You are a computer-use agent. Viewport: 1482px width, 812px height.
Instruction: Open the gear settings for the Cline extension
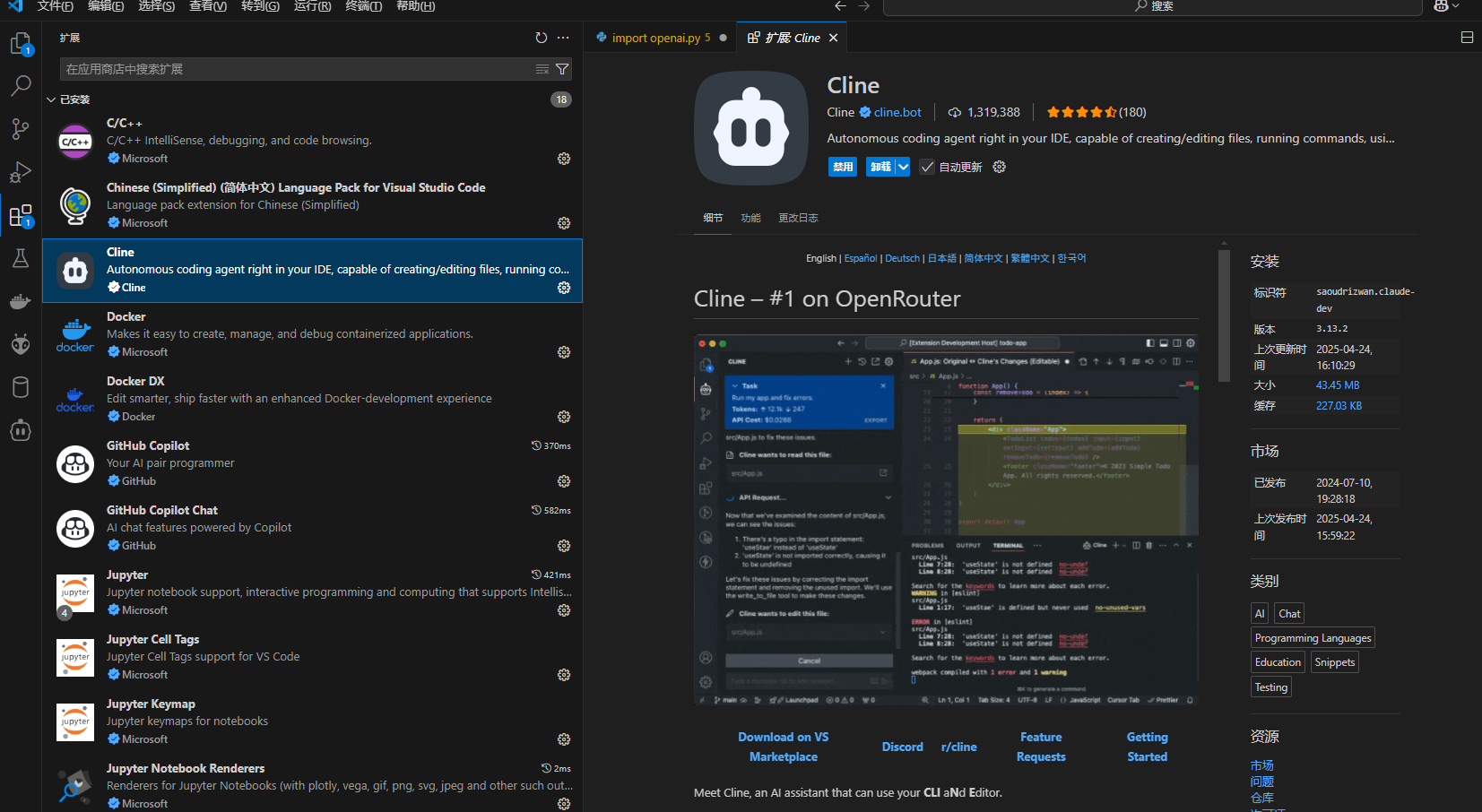click(x=564, y=288)
